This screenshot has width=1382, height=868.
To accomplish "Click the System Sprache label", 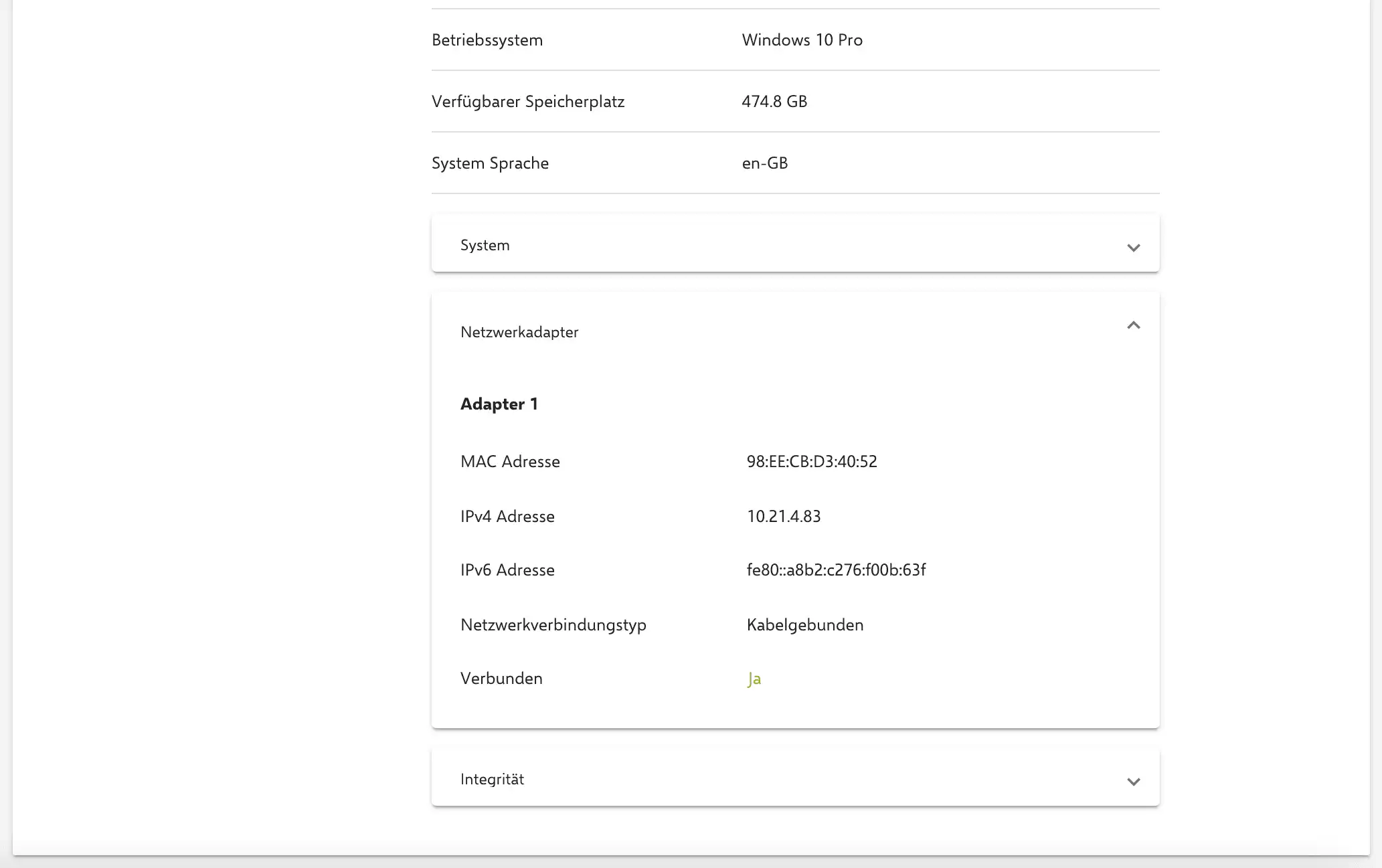I will [x=490, y=163].
